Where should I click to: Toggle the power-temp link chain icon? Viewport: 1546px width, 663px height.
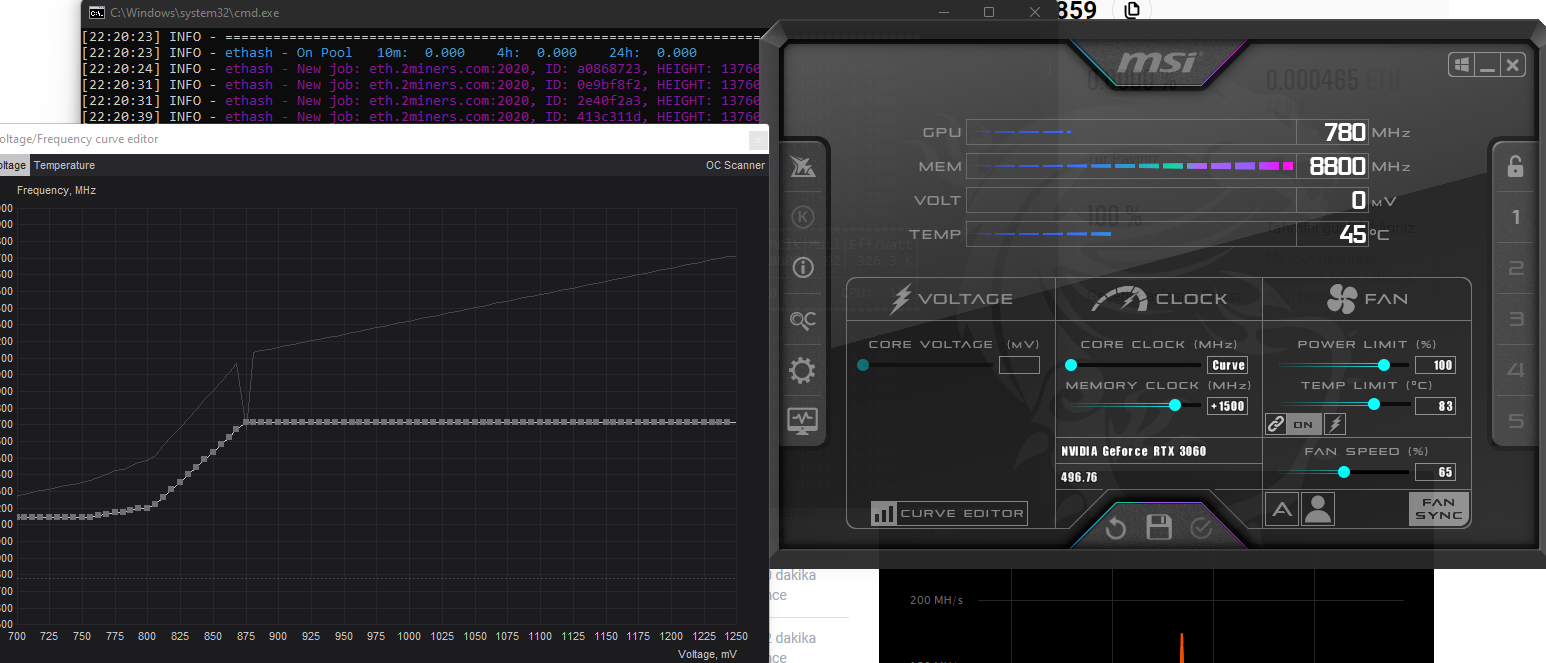(x=1276, y=424)
